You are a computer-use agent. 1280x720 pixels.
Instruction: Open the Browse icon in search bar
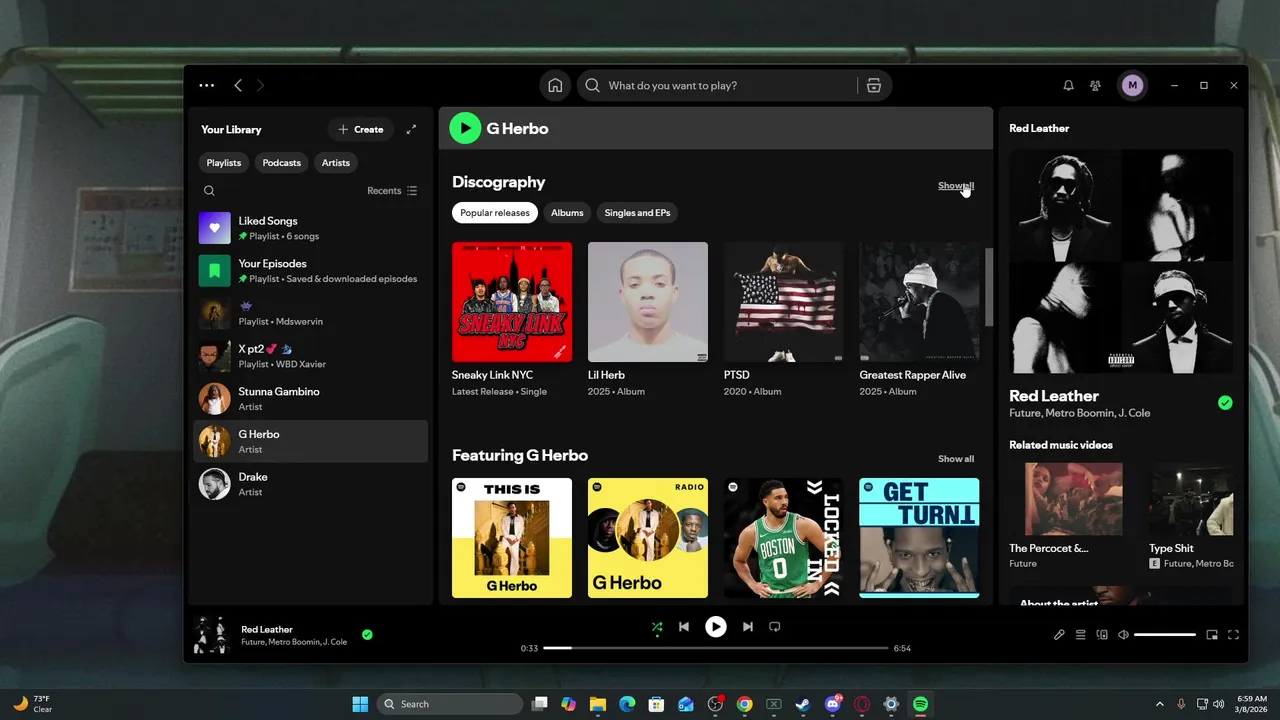pyautogui.click(x=874, y=86)
